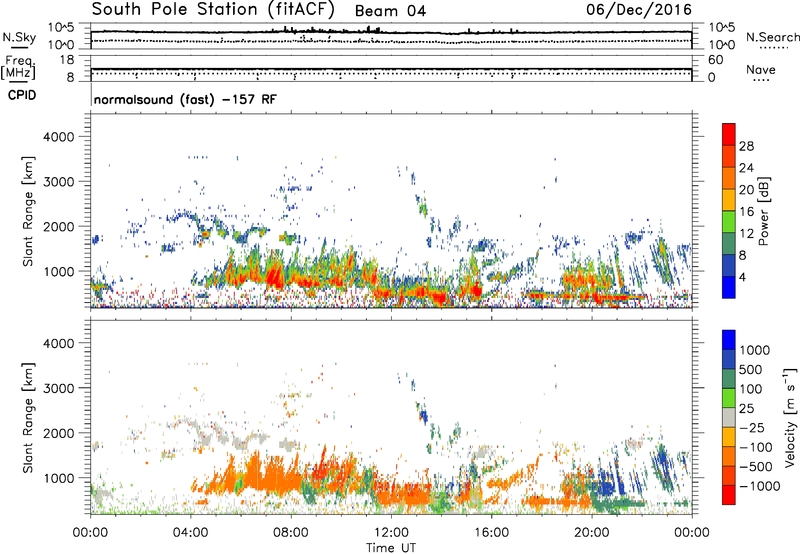The width and height of the screenshot is (800, 554).
Task: Click the 'Slant Range [km]' label of power panel
Action: point(28,211)
